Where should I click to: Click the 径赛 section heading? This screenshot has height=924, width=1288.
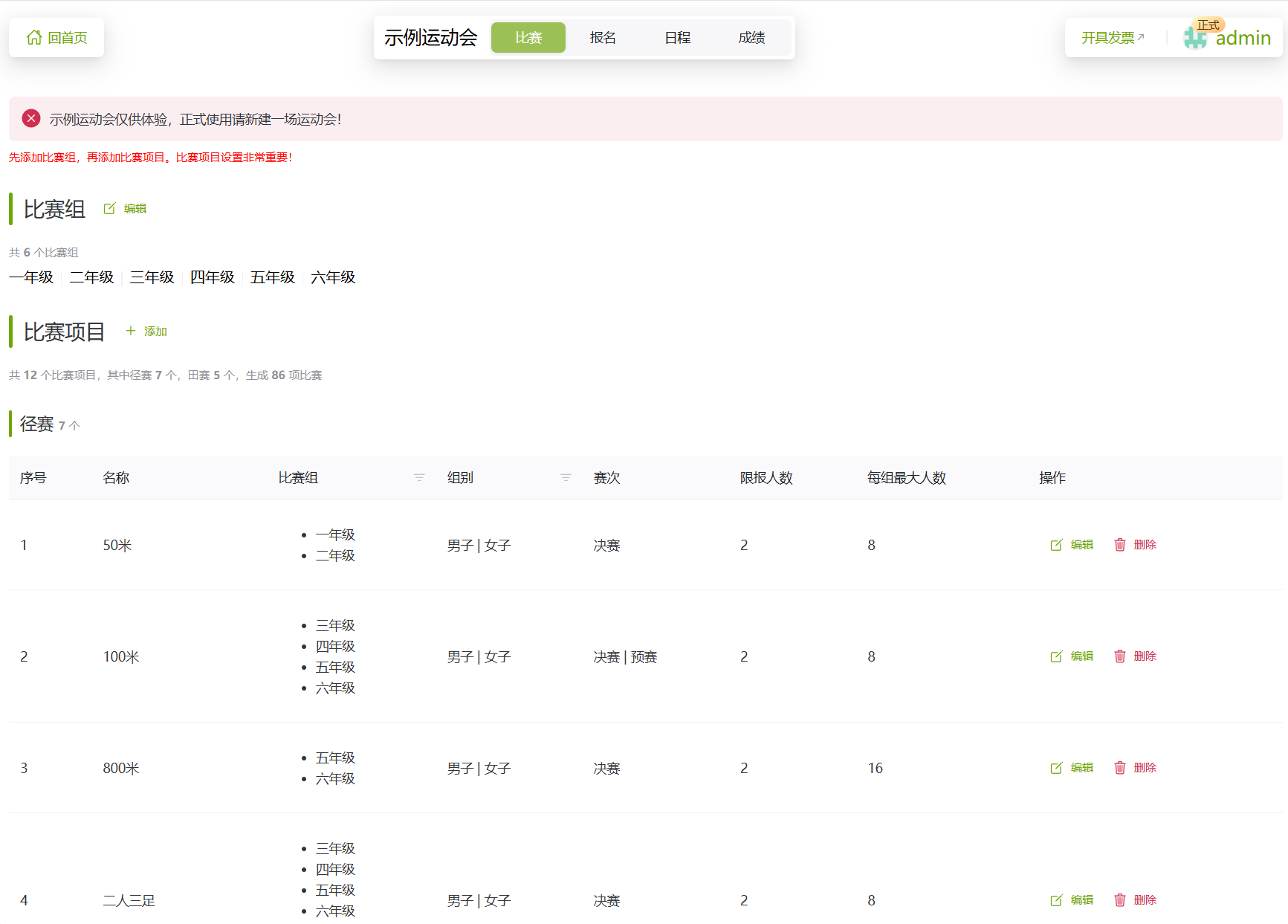[37, 424]
